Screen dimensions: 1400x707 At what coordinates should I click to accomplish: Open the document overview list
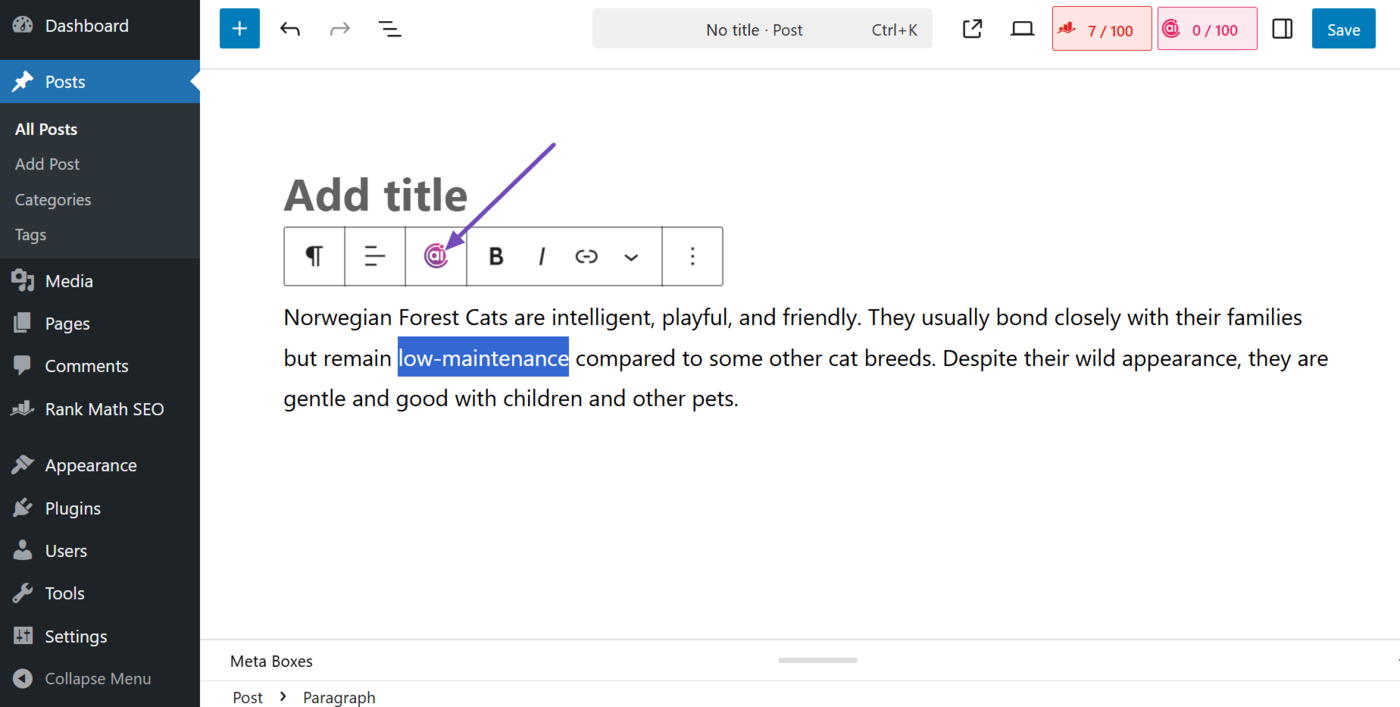[x=390, y=29]
